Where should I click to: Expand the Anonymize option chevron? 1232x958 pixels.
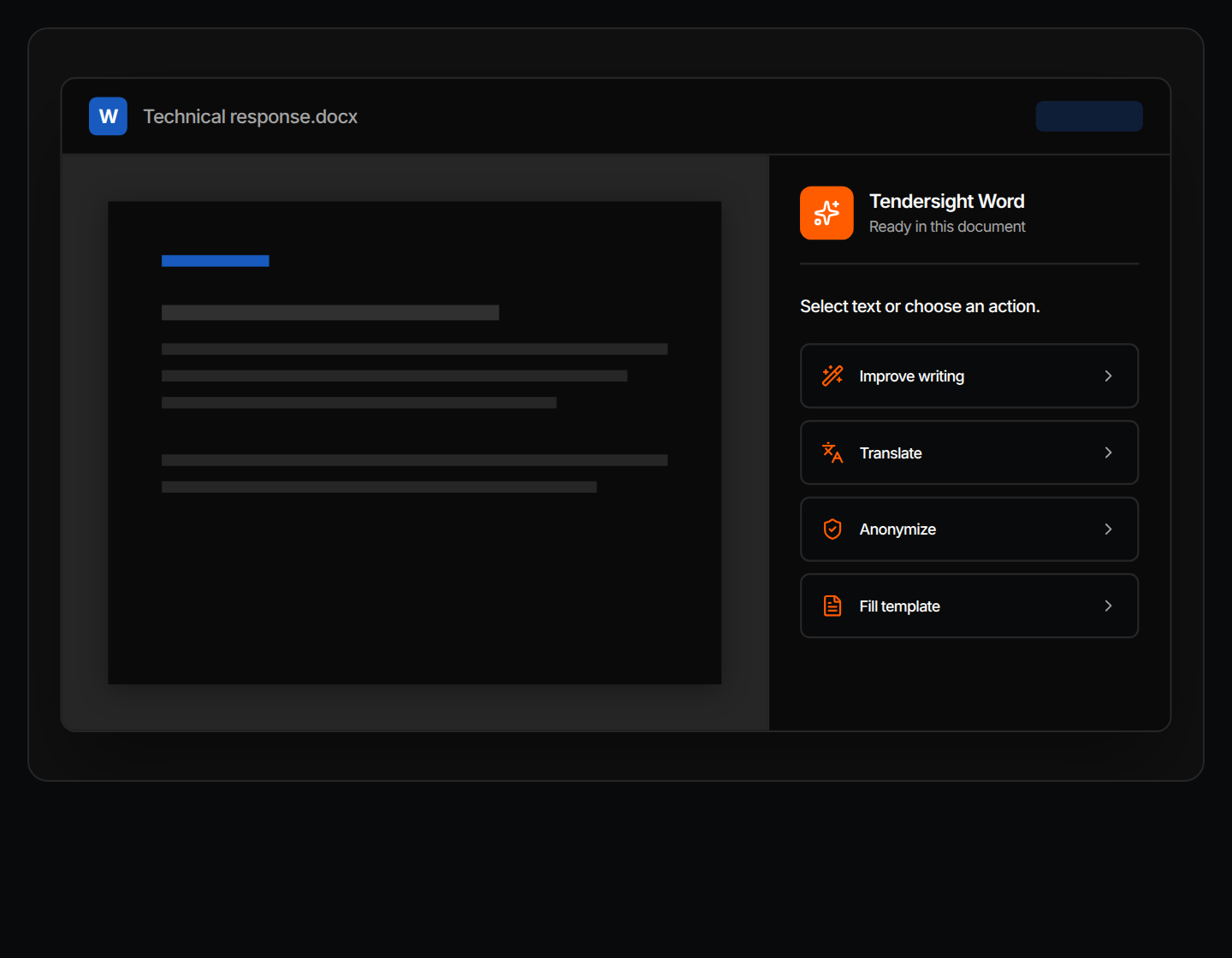[x=1108, y=529]
